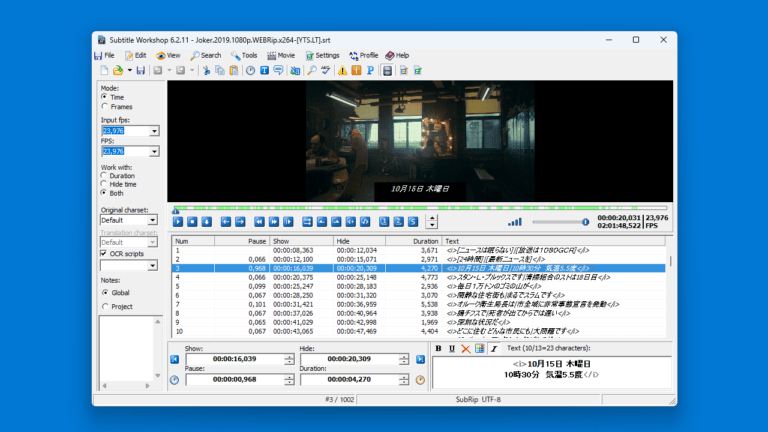
Task: Open a subtitle file with the folder icon
Action: 118,71
